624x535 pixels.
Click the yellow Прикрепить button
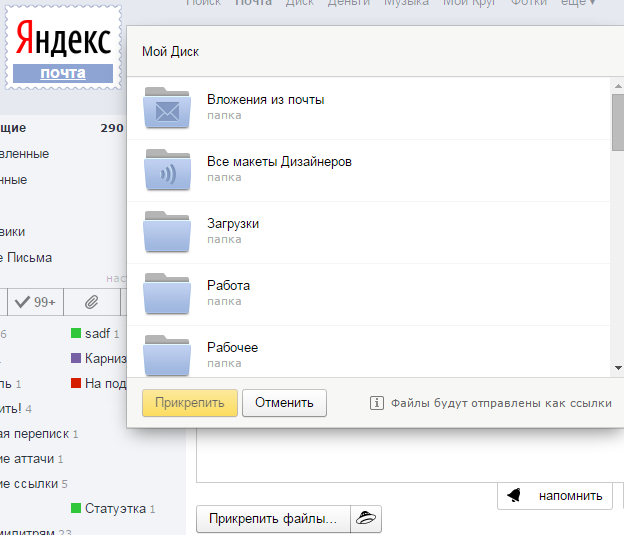[x=190, y=403]
